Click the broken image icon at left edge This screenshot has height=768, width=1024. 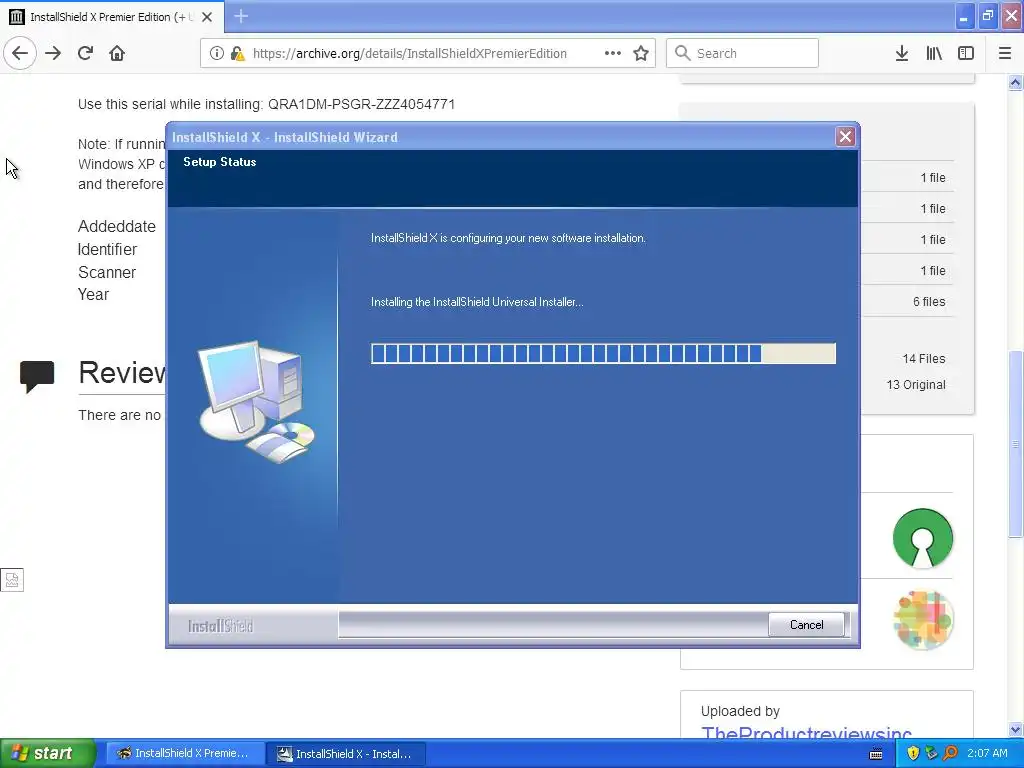12,579
